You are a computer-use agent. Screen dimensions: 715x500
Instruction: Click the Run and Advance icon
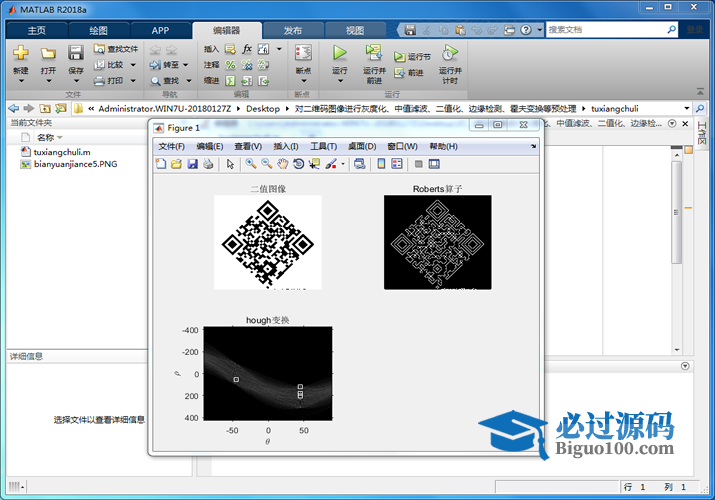(374, 53)
